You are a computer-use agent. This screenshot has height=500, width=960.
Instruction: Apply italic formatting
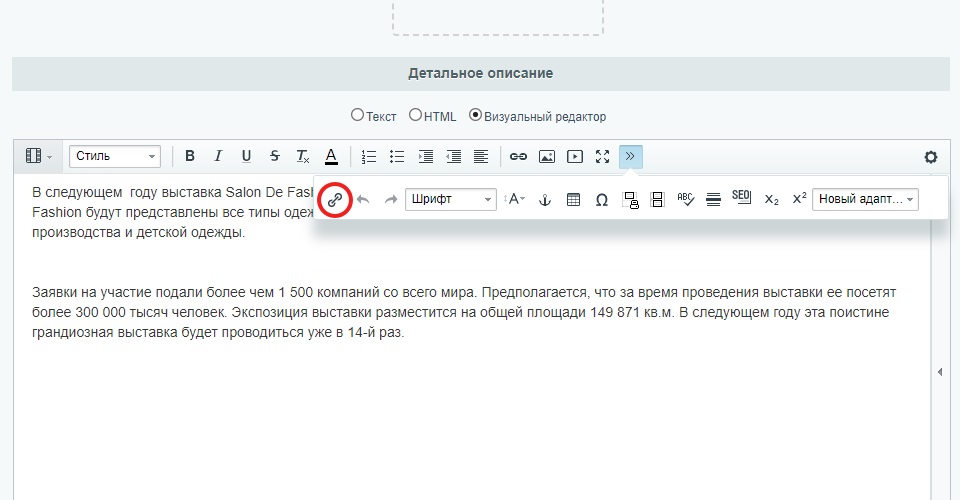coord(218,157)
